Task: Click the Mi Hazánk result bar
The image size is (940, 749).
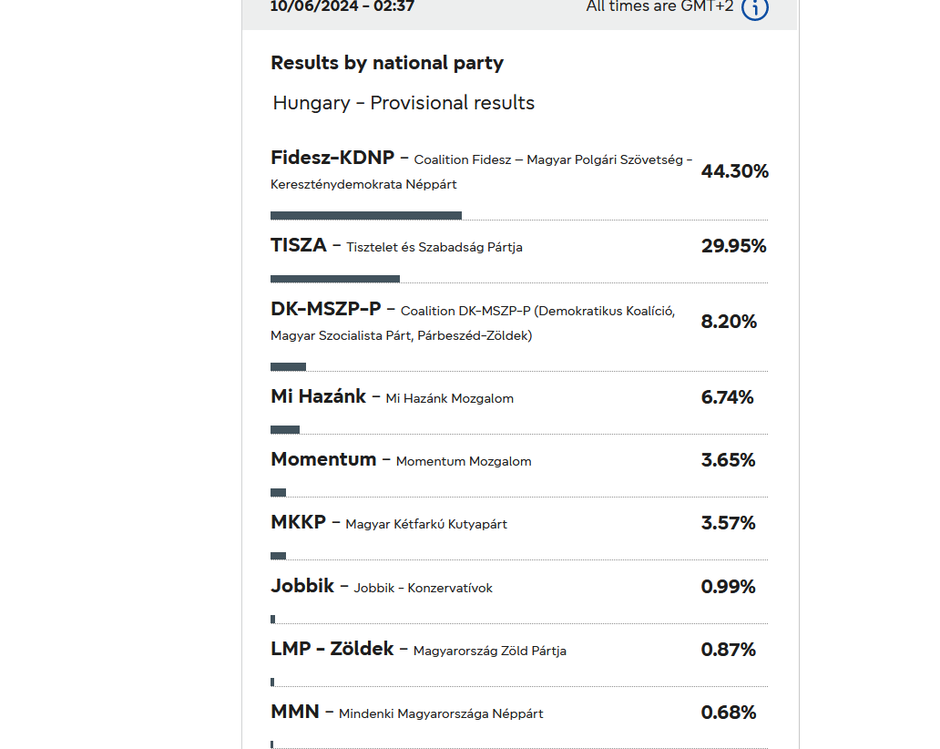Action: 285,430
